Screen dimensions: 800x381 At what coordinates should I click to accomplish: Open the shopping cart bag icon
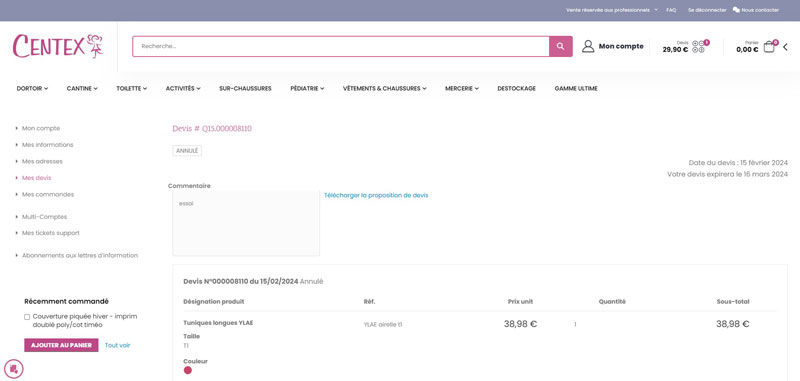click(x=769, y=47)
